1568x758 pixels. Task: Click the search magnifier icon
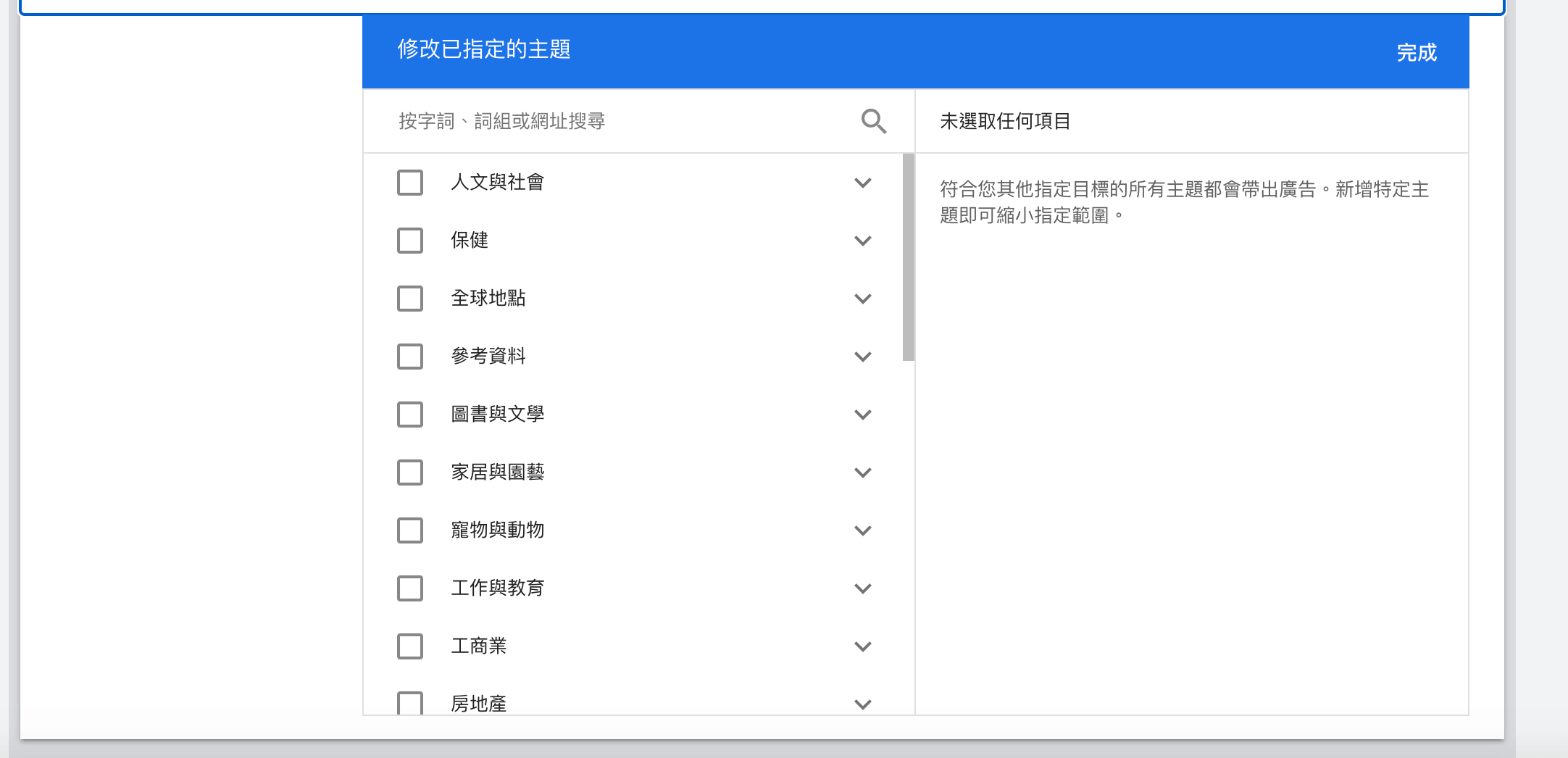click(874, 121)
